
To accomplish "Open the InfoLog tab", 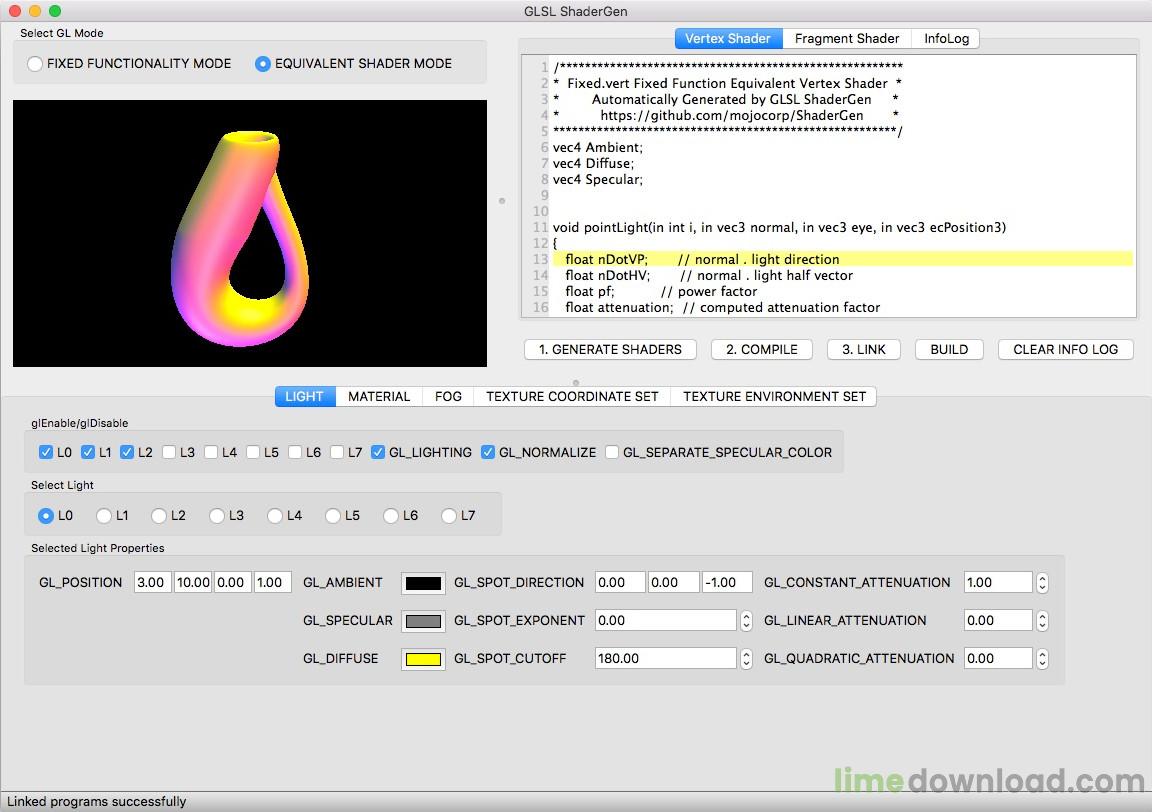I will click(945, 39).
